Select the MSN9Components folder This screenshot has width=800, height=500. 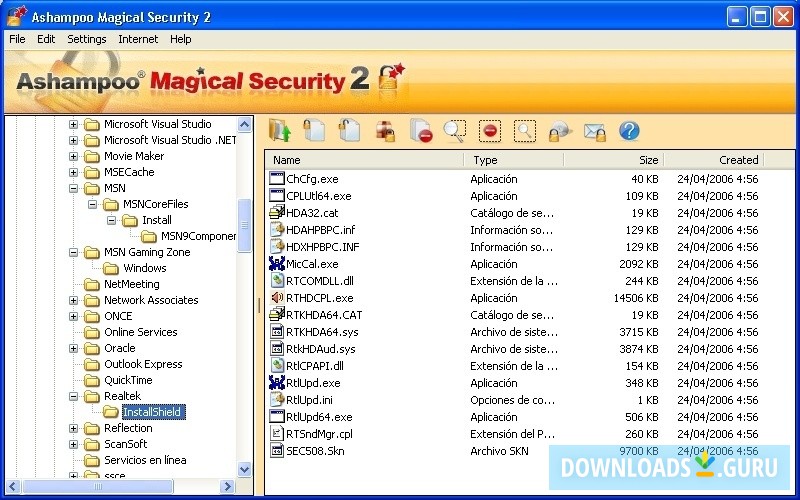tap(198, 236)
